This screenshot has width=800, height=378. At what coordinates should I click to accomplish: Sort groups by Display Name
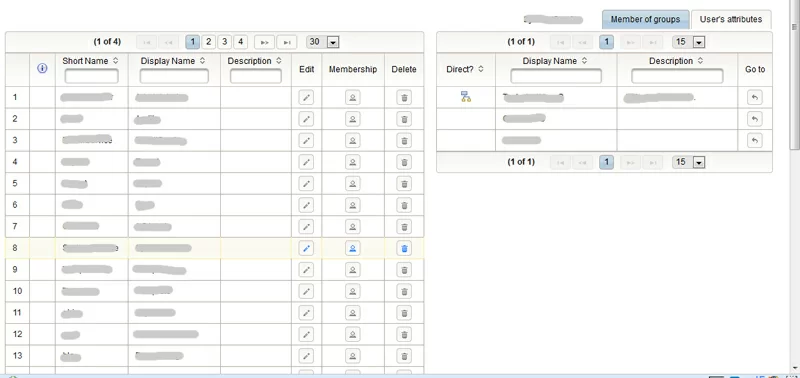point(584,61)
